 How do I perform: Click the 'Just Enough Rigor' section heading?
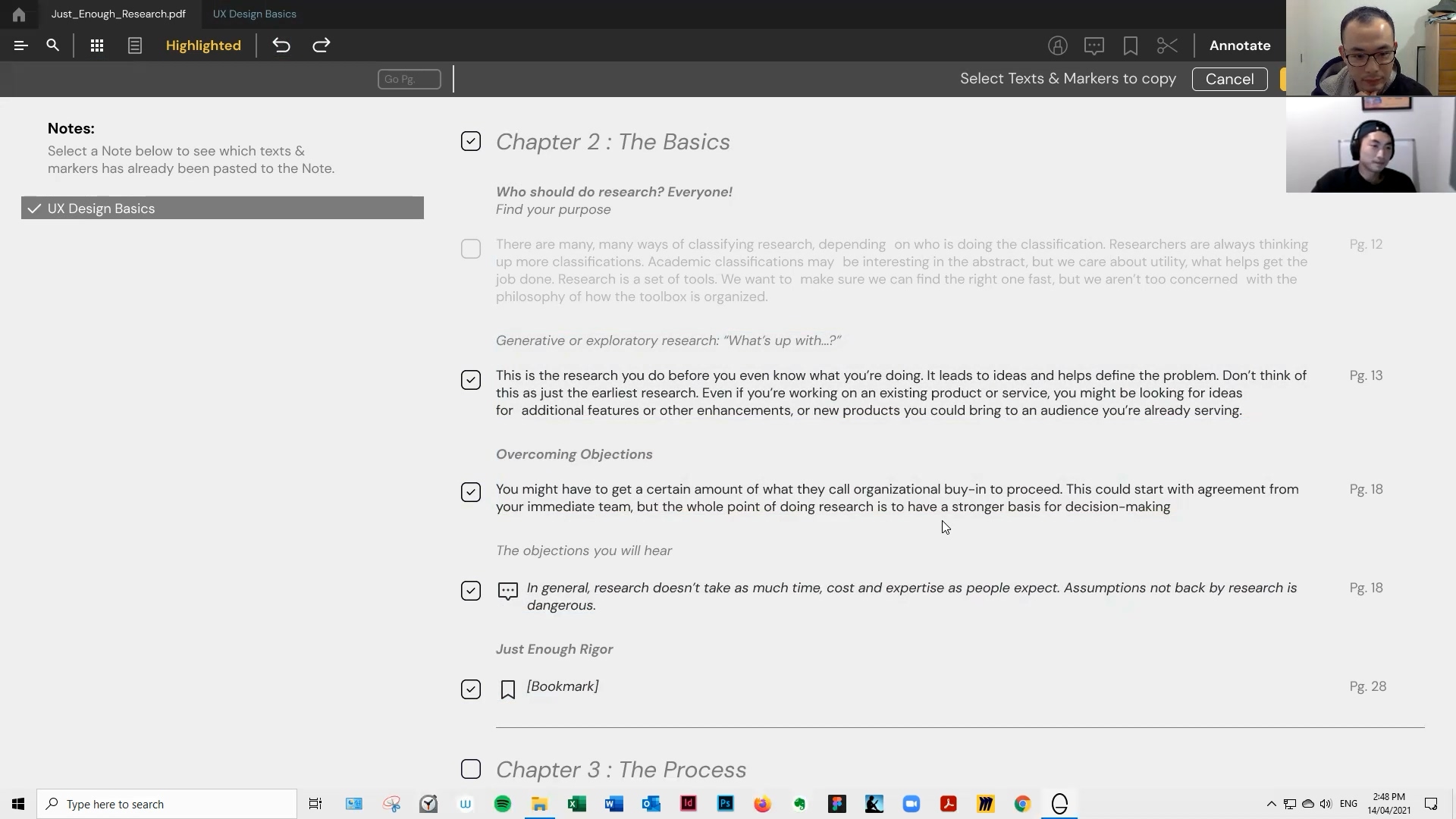[x=554, y=649]
